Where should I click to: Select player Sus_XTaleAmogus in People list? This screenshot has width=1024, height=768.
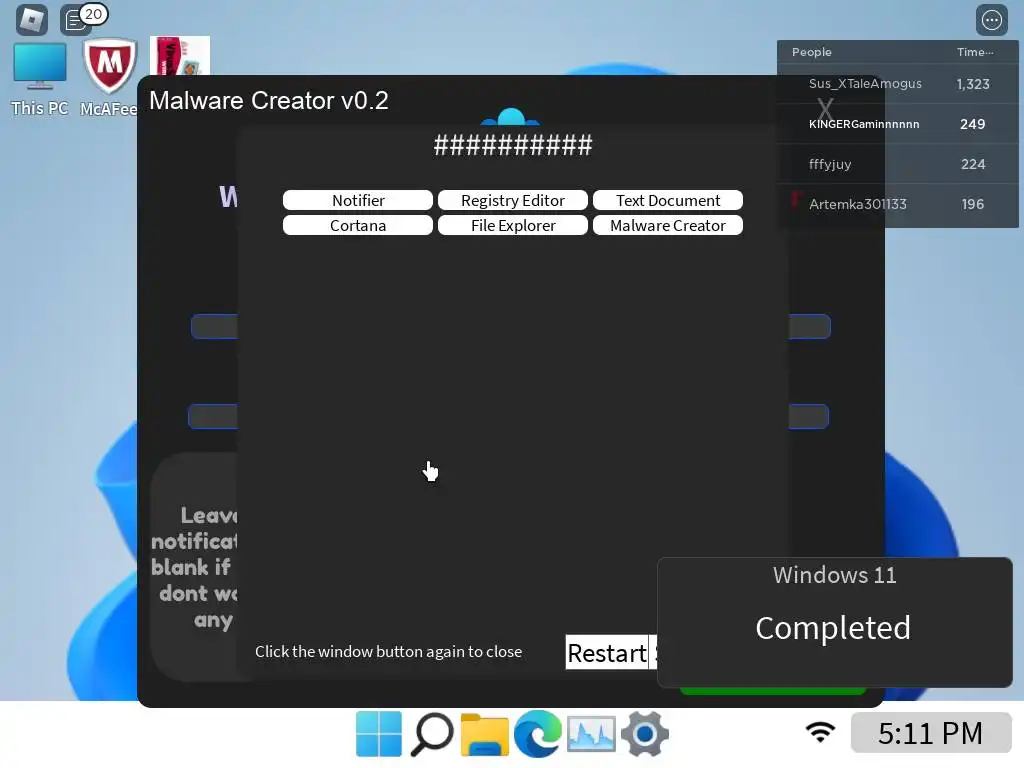[897, 84]
